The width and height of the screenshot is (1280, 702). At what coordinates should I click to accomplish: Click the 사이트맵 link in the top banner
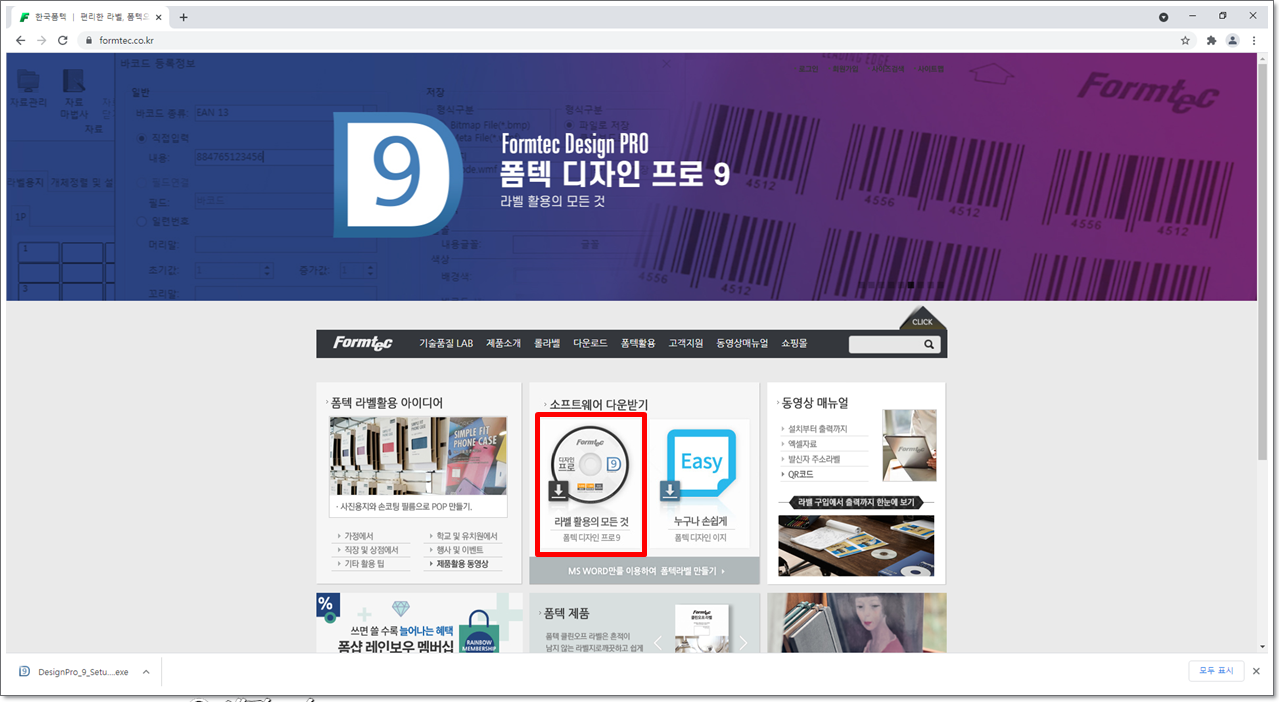point(929,69)
